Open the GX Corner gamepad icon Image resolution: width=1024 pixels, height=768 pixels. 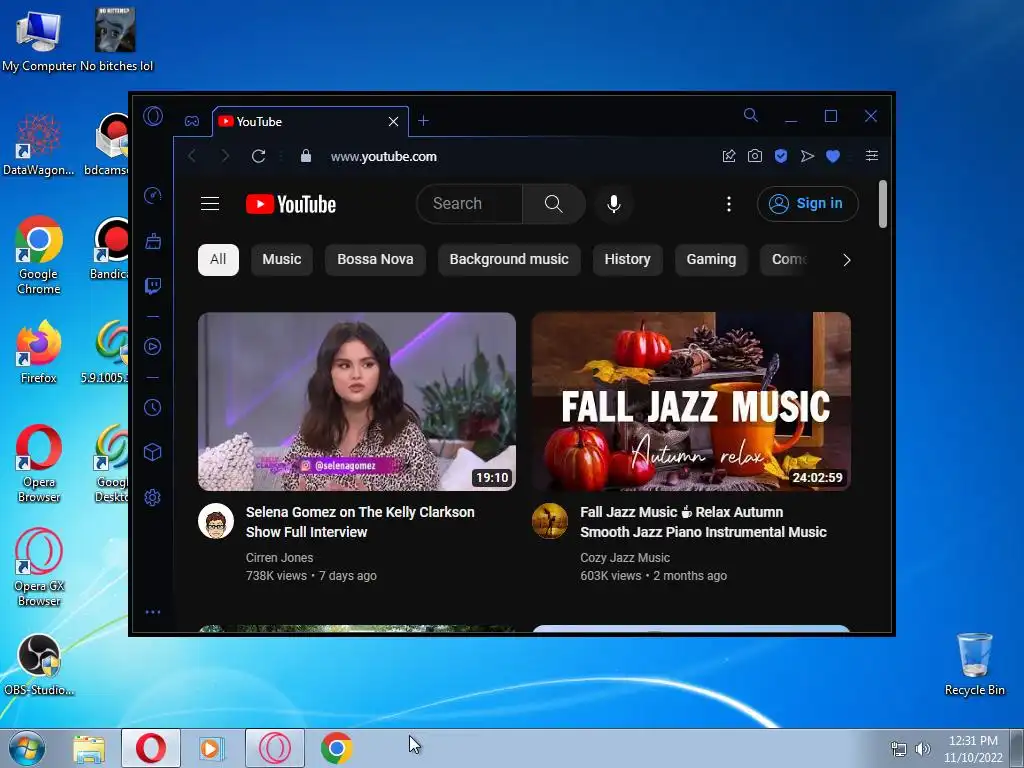(191, 121)
